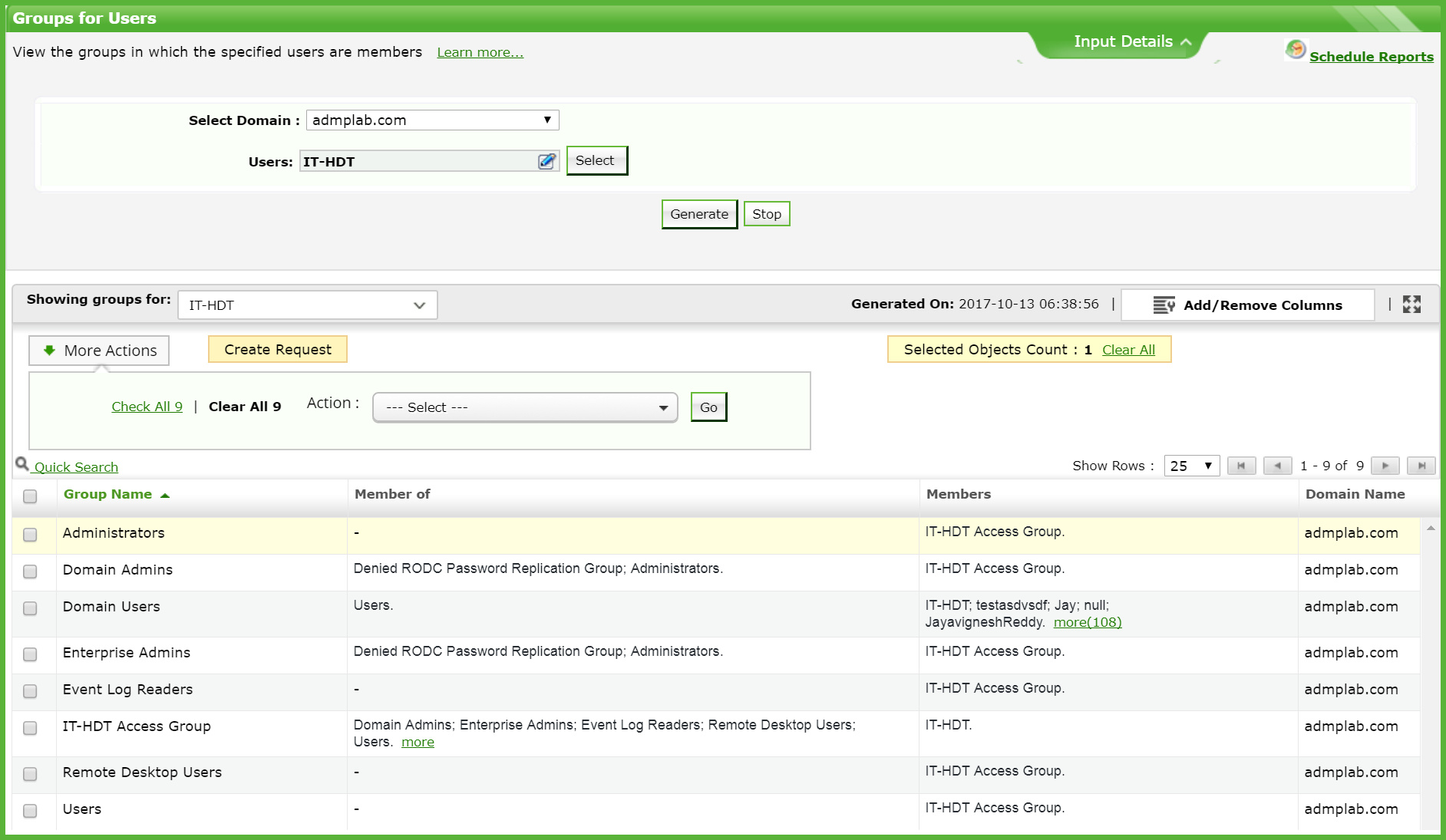1446x840 pixels.
Task: Check the Domain Admins row checkbox
Action: point(31,572)
